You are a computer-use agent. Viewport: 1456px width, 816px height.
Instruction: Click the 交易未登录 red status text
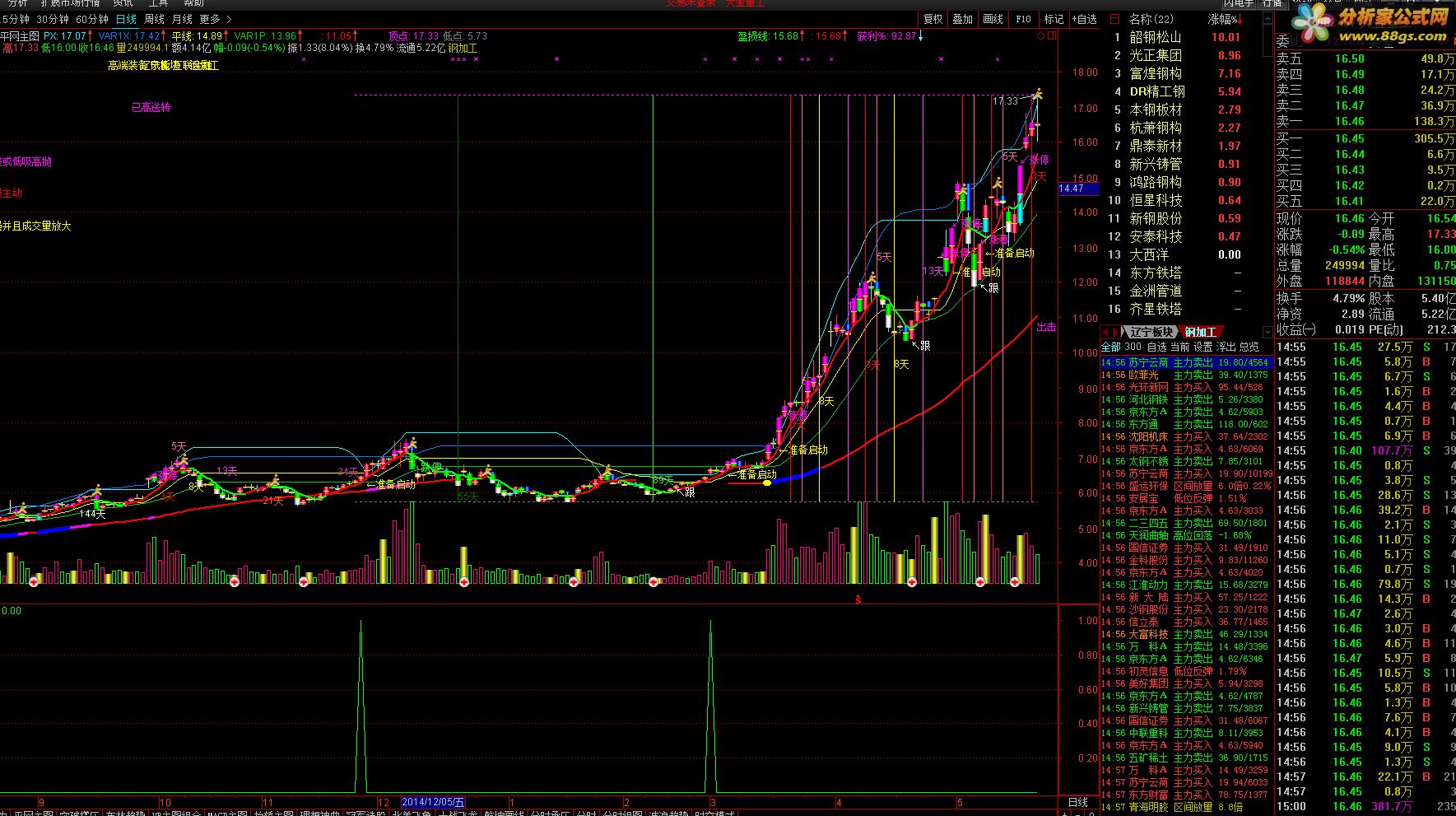coord(691,3)
